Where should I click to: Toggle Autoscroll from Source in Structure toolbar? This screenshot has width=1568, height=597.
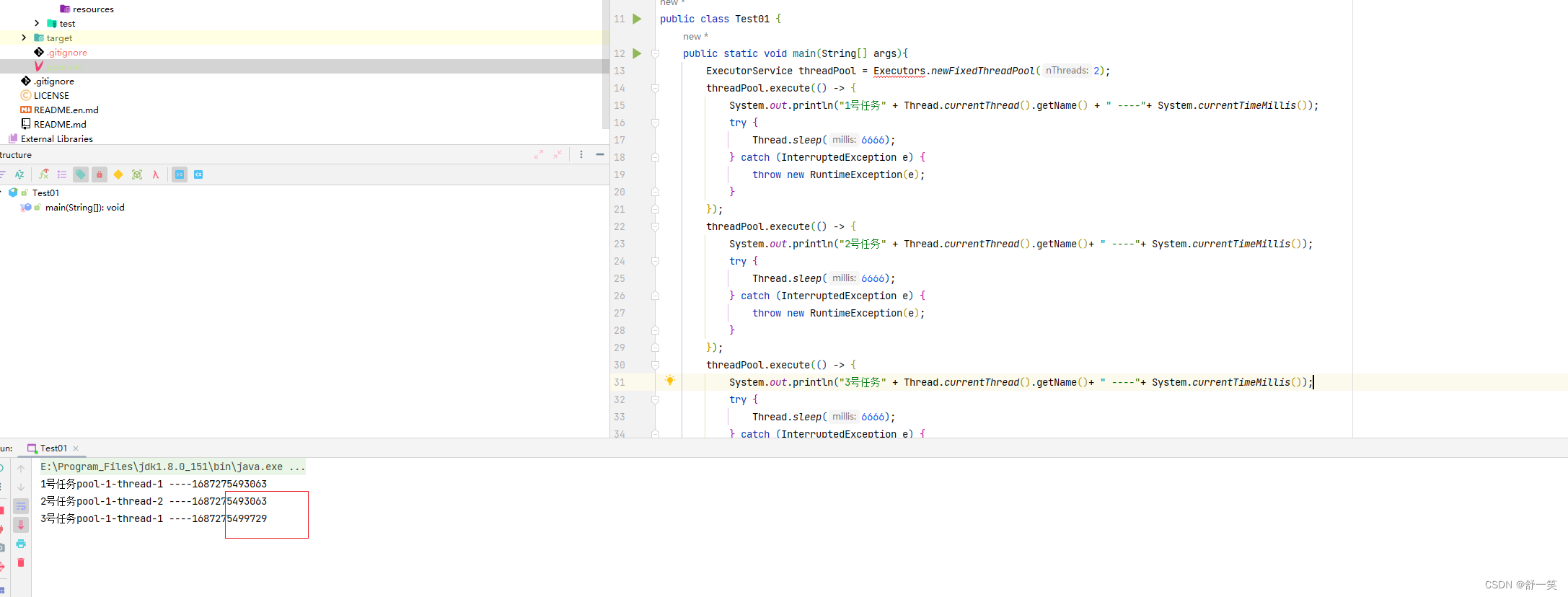(x=198, y=174)
